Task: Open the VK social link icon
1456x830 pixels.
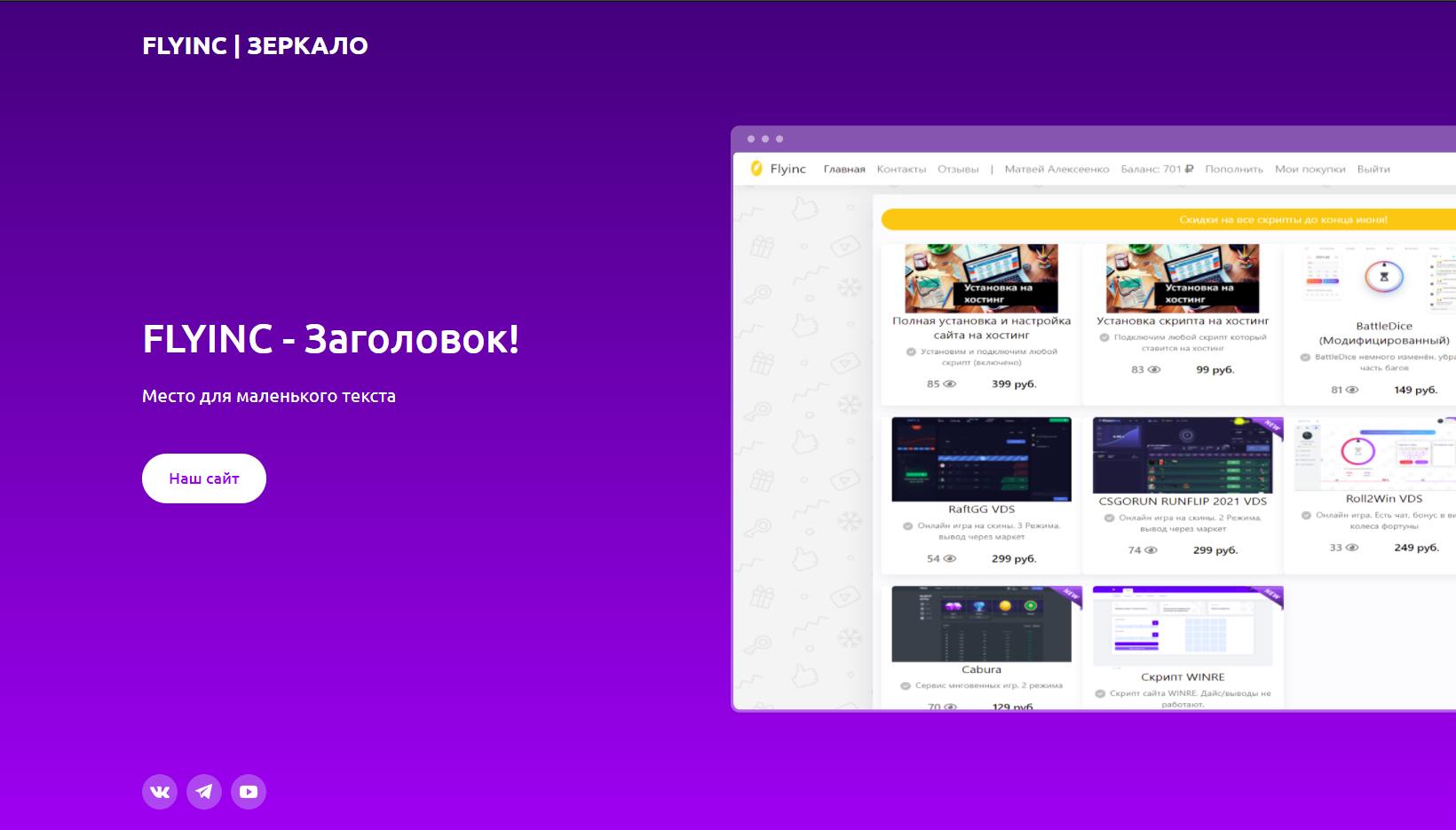Action: click(x=160, y=792)
